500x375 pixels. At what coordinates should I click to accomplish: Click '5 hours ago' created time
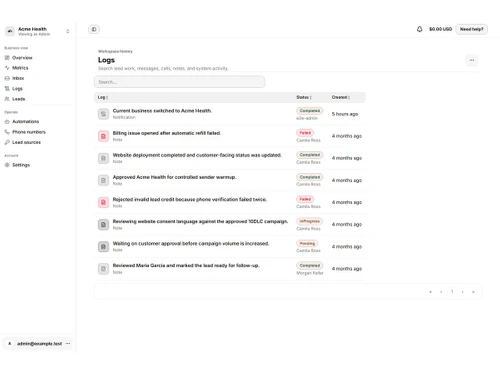(x=345, y=114)
